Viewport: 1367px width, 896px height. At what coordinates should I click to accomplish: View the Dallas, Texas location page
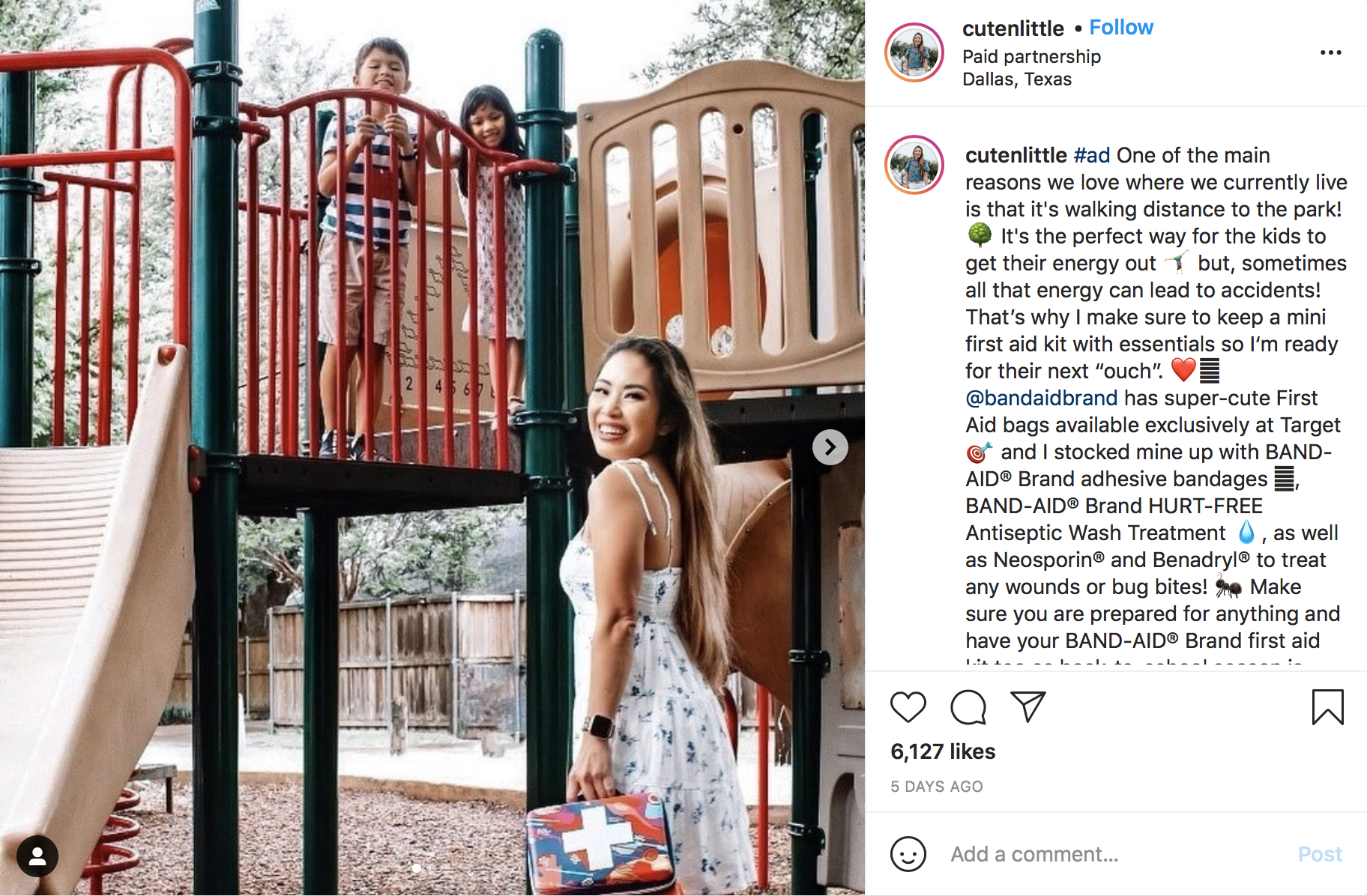[1016, 79]
